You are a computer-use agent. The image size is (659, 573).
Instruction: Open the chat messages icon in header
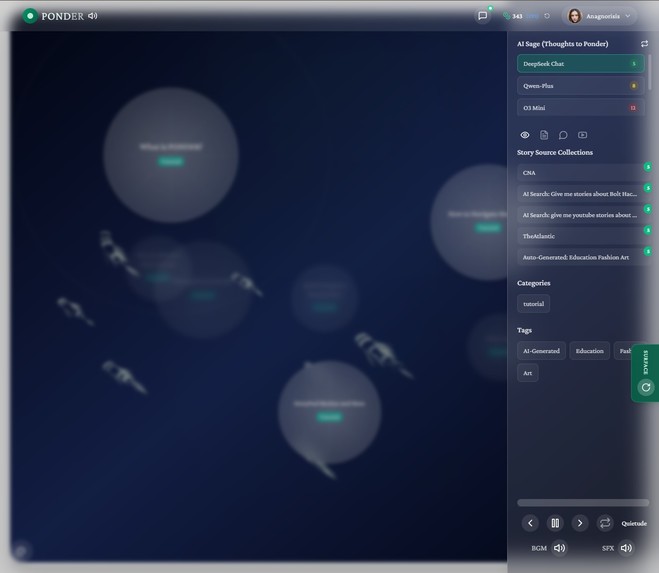point(482,16)
